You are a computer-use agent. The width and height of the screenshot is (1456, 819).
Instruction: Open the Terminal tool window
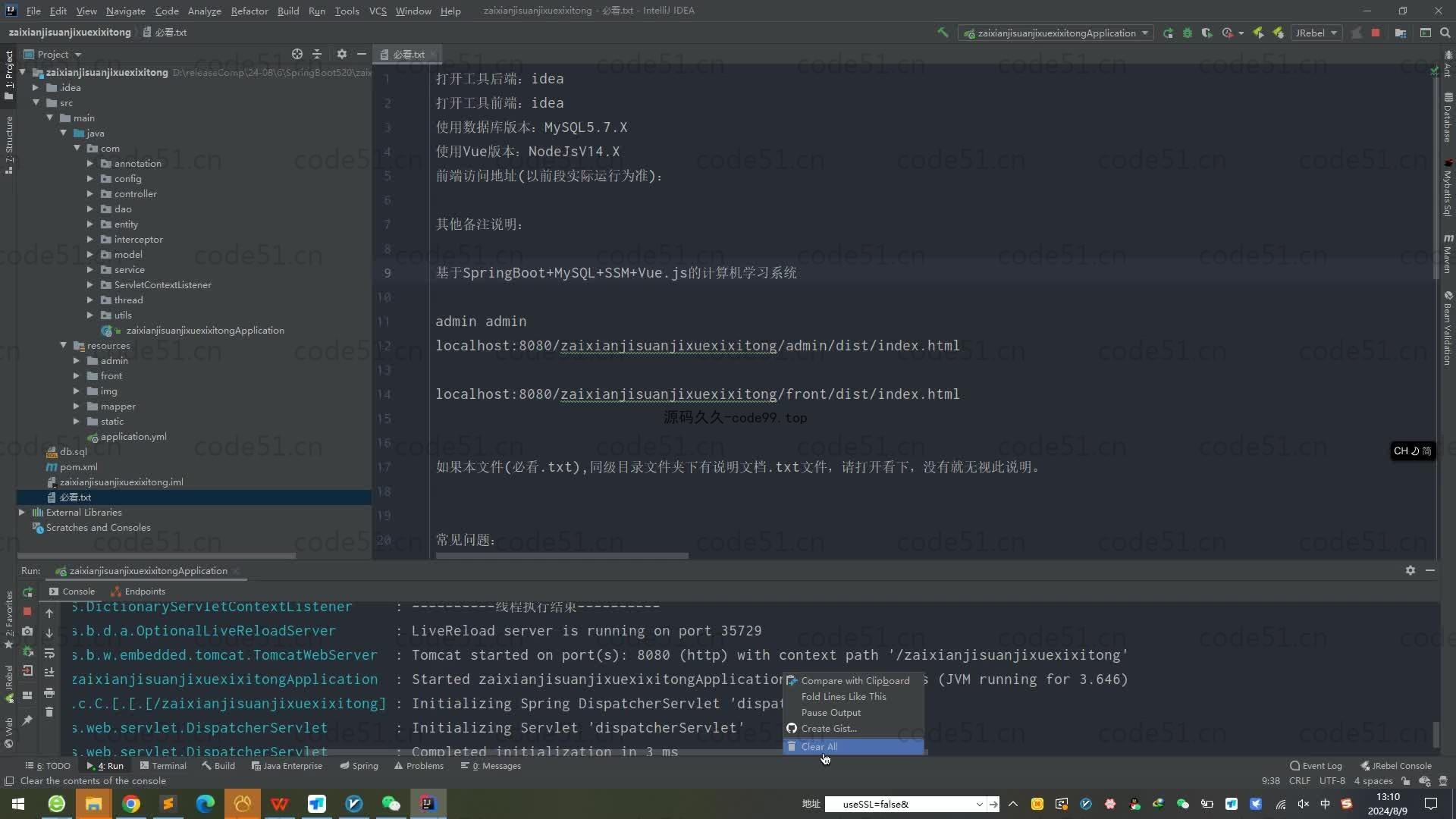pyautogui.click(x=163, y=766)
